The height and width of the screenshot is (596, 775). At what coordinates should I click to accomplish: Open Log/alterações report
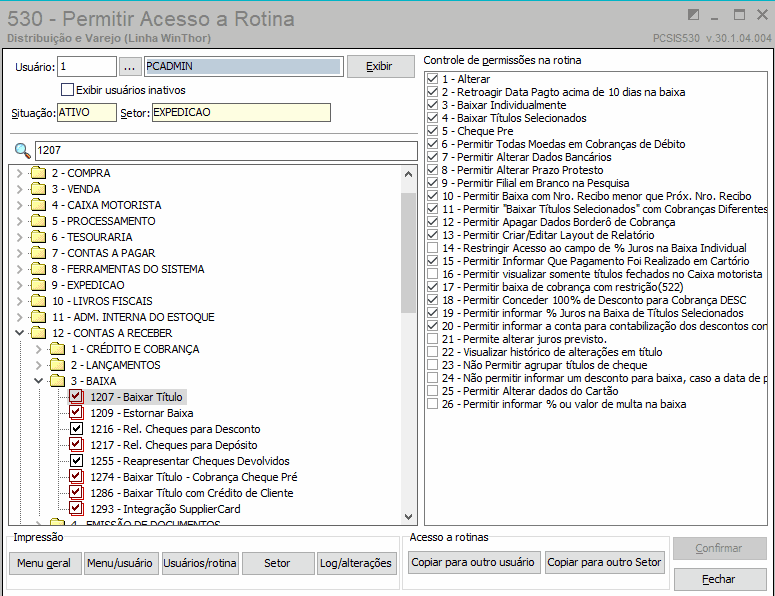[x=356, y=563]
